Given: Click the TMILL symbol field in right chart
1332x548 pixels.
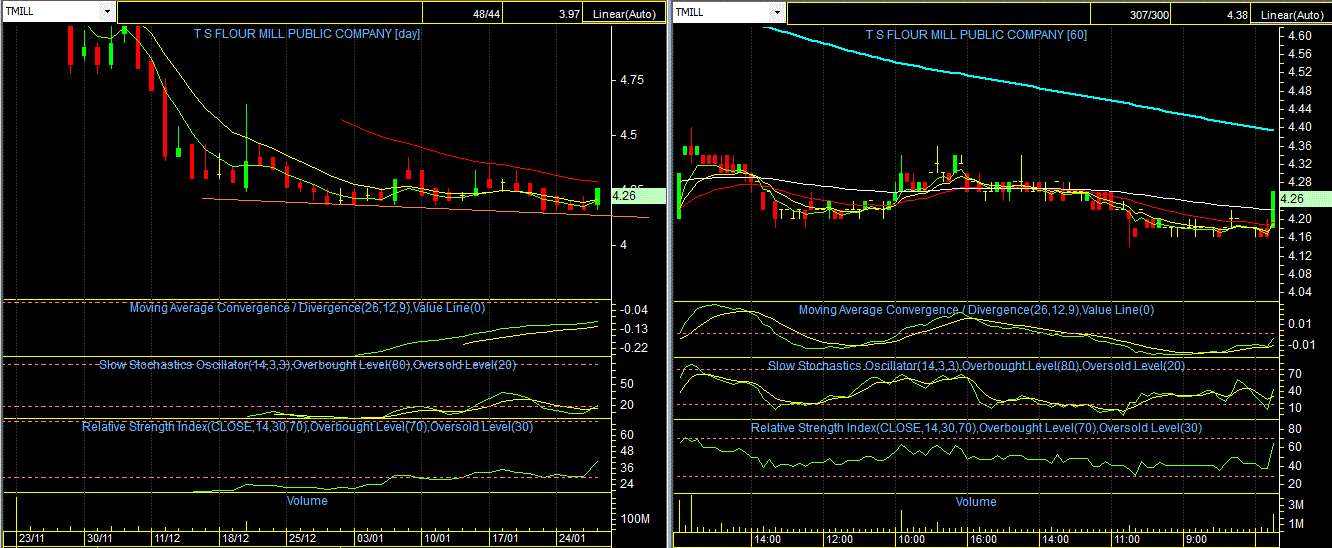Looking at the screenshot, I should click(720, 11).
